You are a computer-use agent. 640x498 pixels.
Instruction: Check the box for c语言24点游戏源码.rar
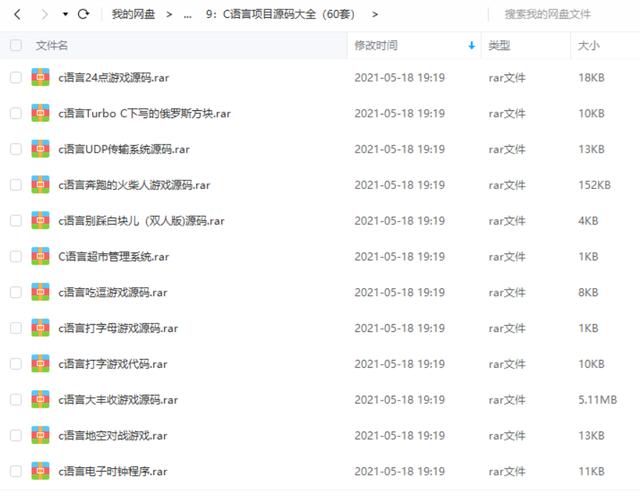16,77
